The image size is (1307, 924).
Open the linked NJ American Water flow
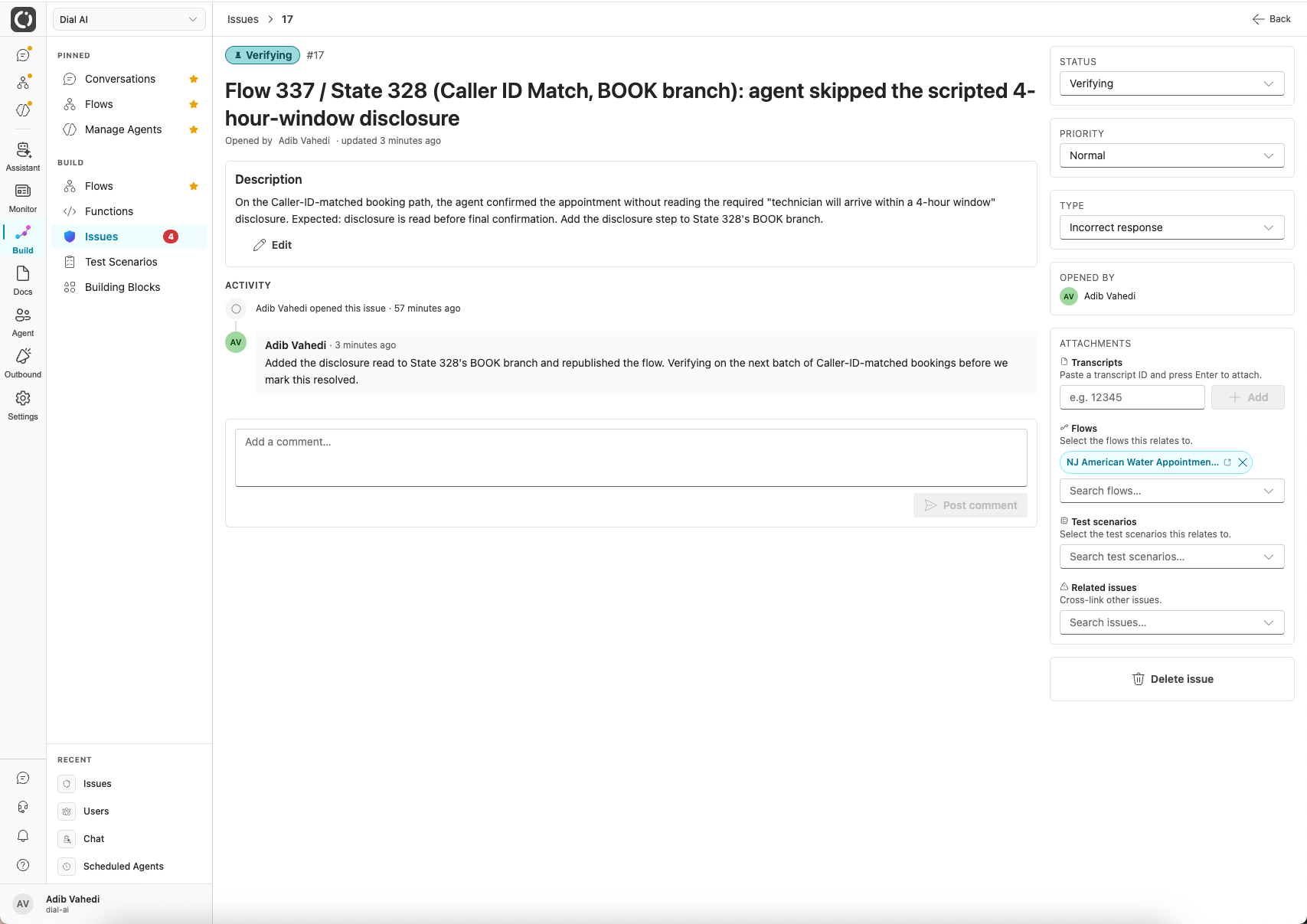click(x=1227, y=462)
